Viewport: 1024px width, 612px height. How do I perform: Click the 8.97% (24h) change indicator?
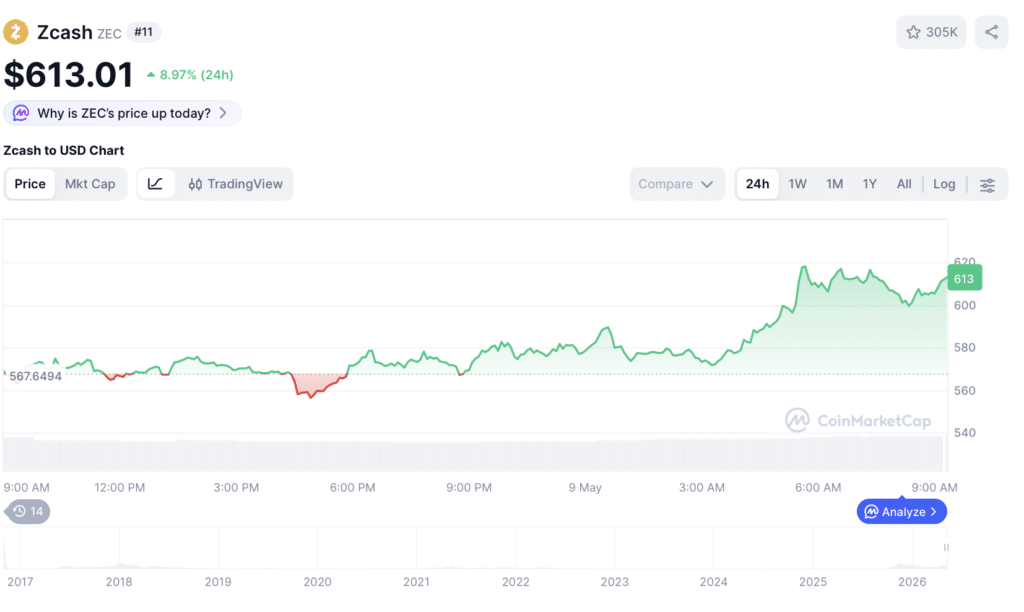(x=190, y=75)
